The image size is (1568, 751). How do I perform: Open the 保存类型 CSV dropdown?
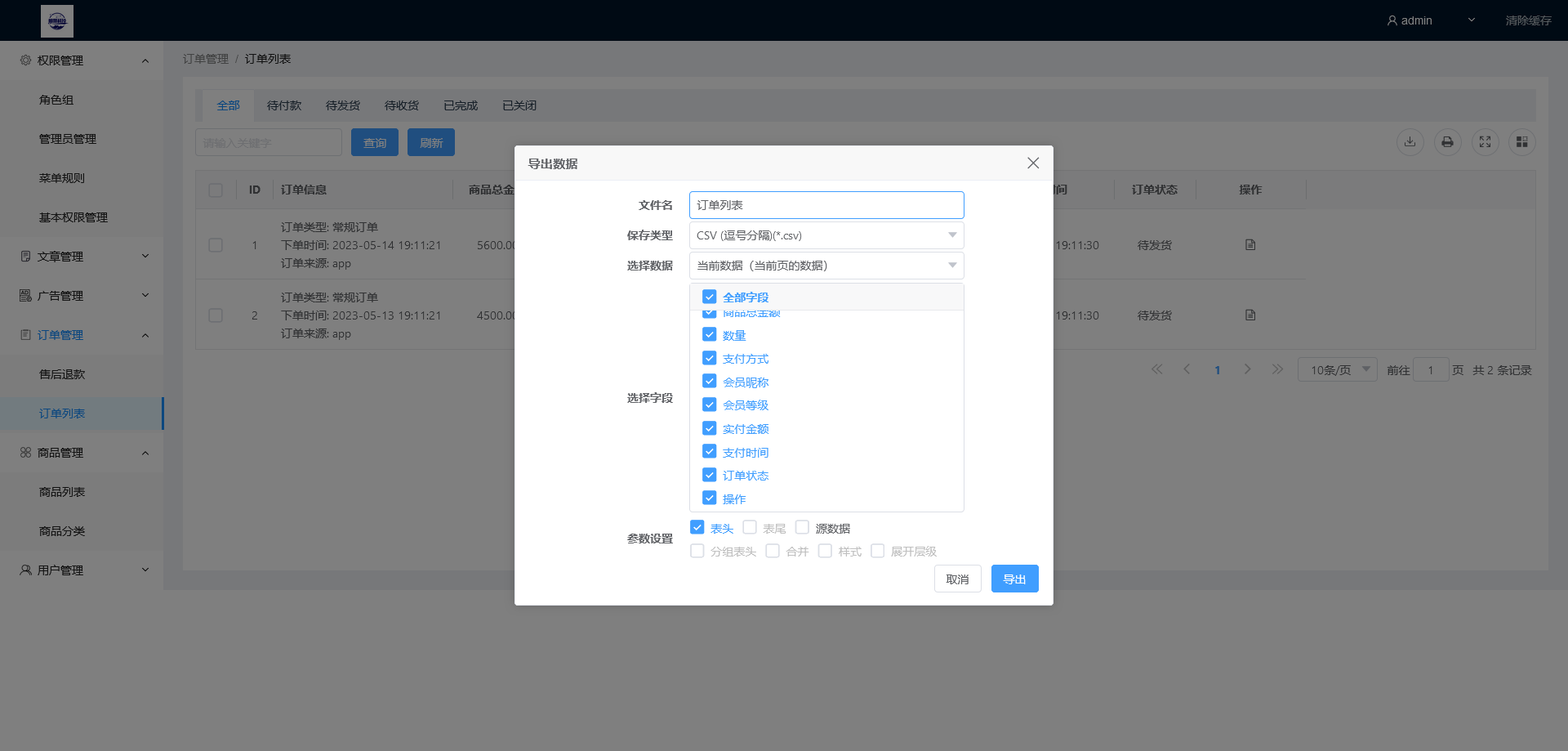(826, 235)
